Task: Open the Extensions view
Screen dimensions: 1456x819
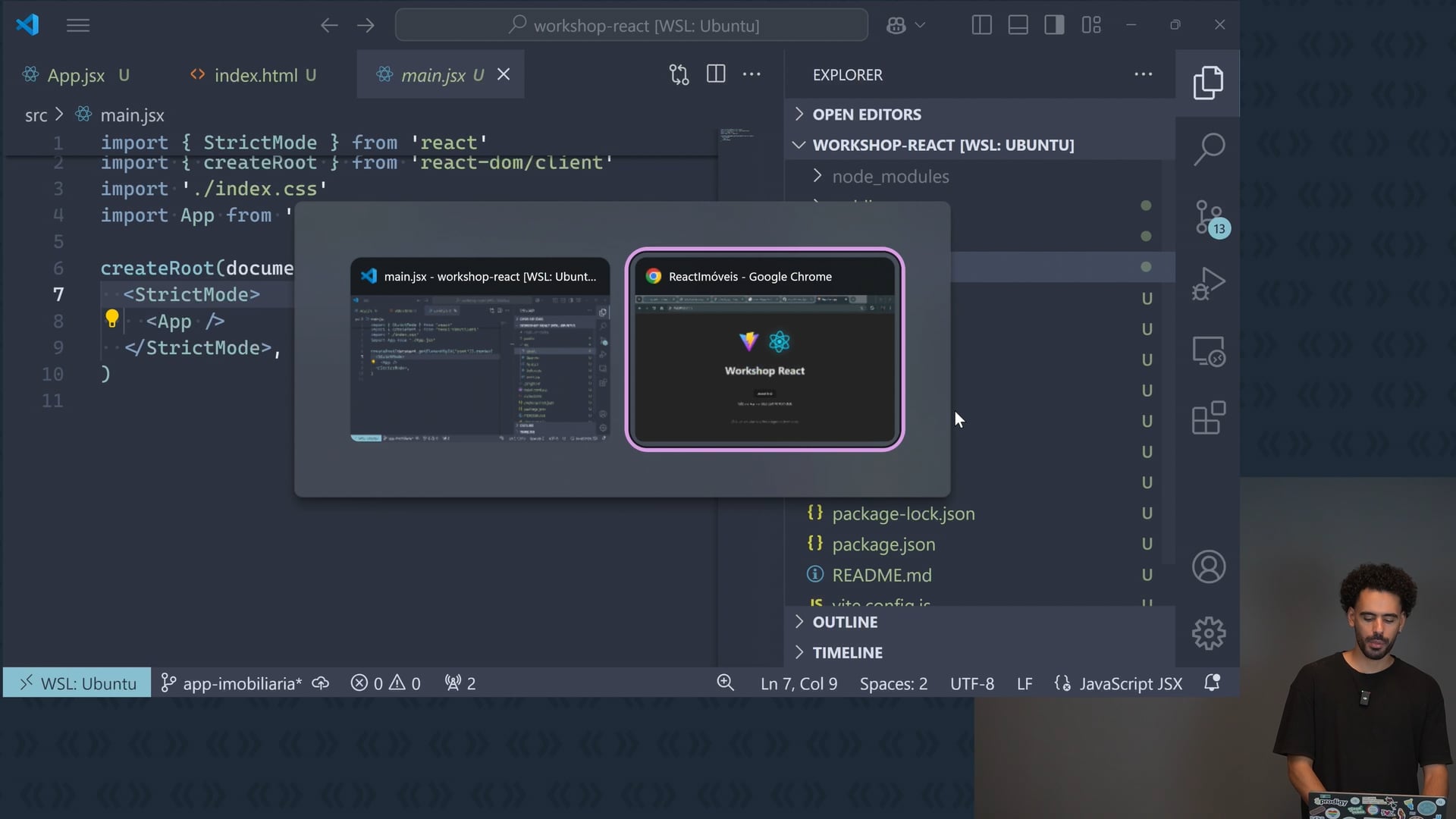Action: point(1208,418)
